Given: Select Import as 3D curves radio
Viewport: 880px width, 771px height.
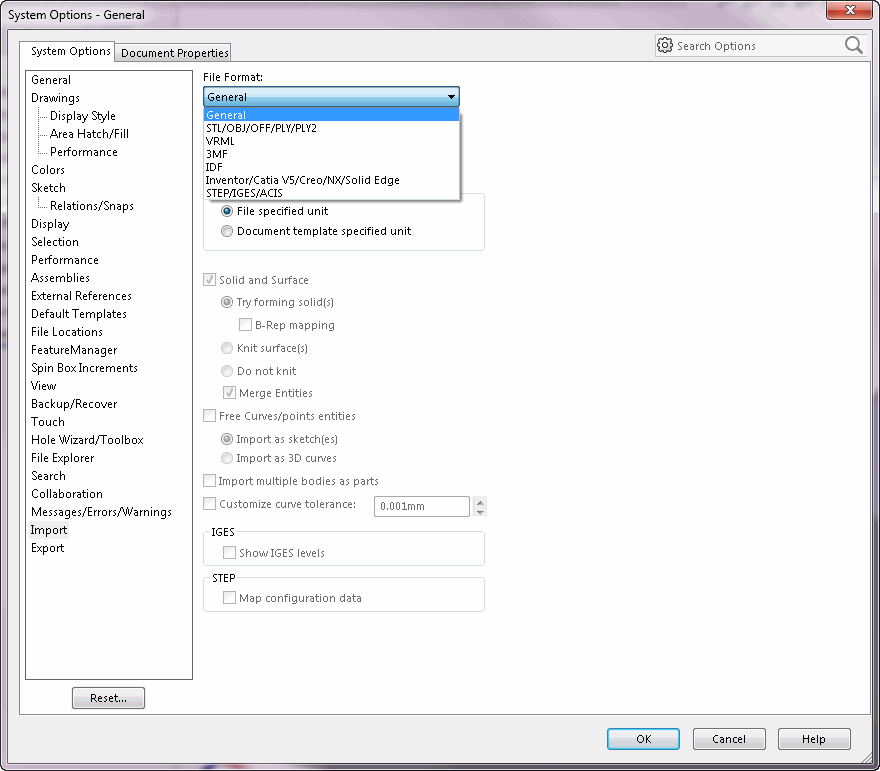Looking at the screenshot, I should [x=227, y=458].
